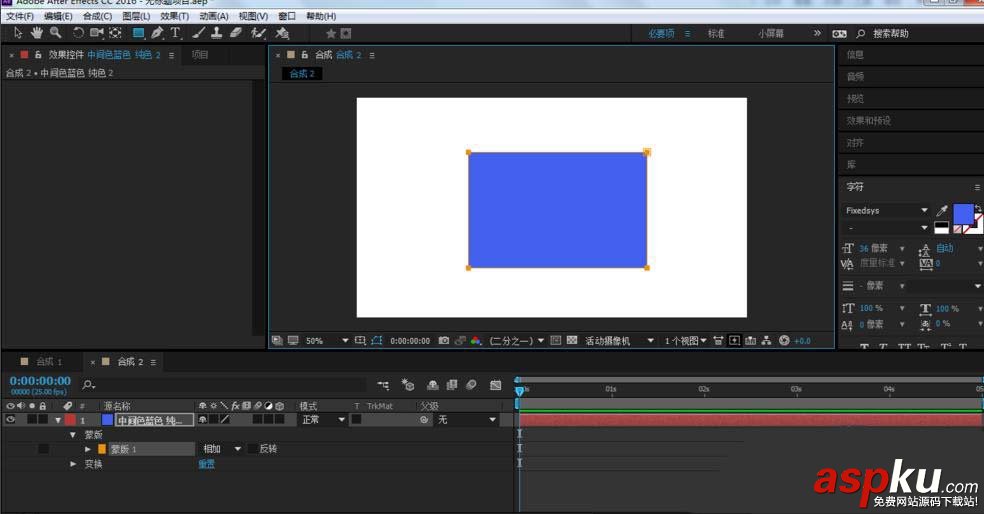984x514 pixels.
Task: Open the 效果(T) menu
Action: (x=174, y=16)
